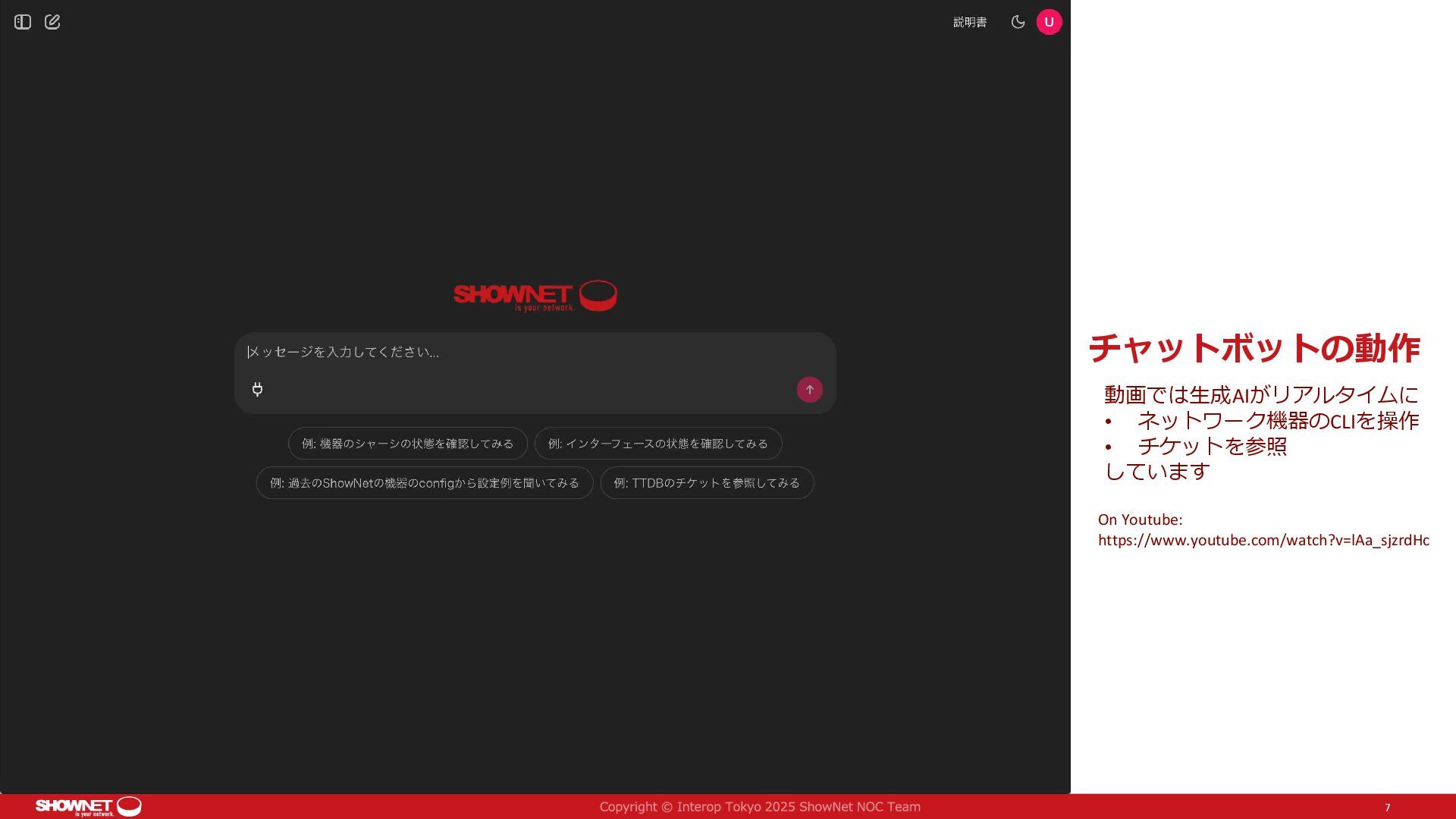Toggle dark mode moon icon
Image resolution: width=1456 pixels, height=819 pixels.
point(1018,22)
